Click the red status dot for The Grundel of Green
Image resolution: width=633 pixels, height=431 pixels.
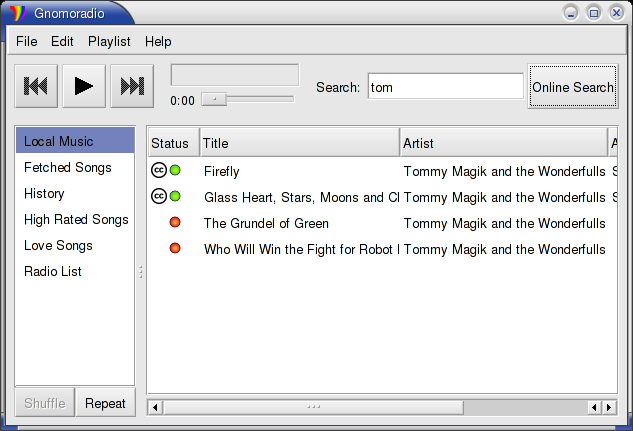point(175,223)
